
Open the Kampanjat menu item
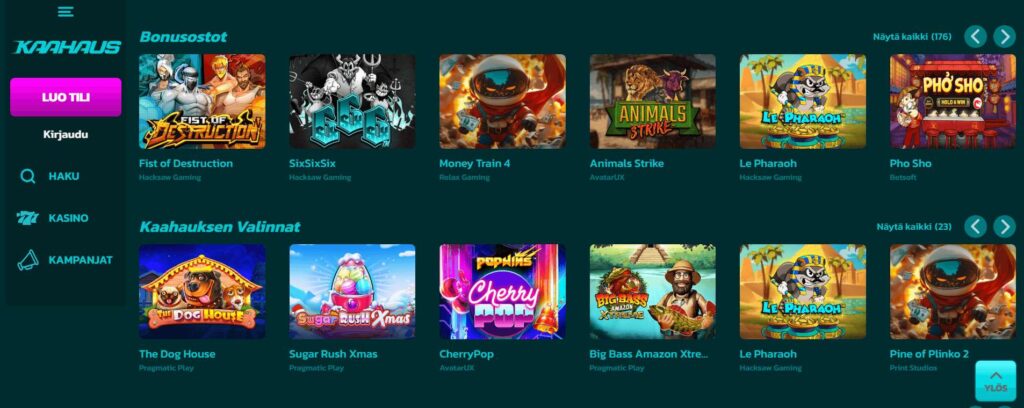tap(80, 260)
